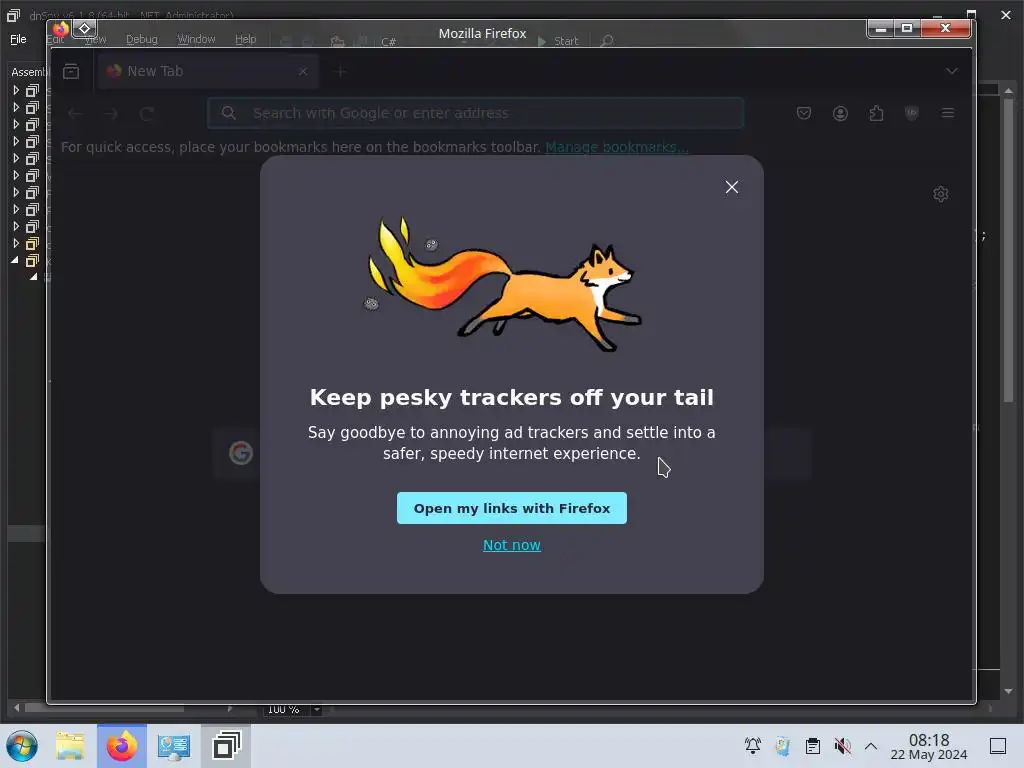Screen dimensions: 1024x768
Task: Click dnSpy toolbar search magnifier icon
Action: [x=607, y=41]
